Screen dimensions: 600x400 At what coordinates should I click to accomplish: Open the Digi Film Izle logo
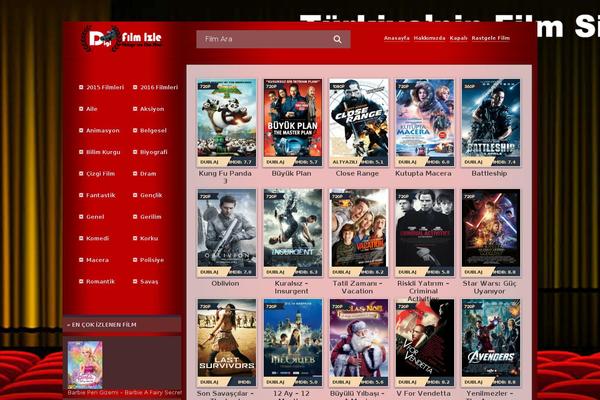point(122,39)
